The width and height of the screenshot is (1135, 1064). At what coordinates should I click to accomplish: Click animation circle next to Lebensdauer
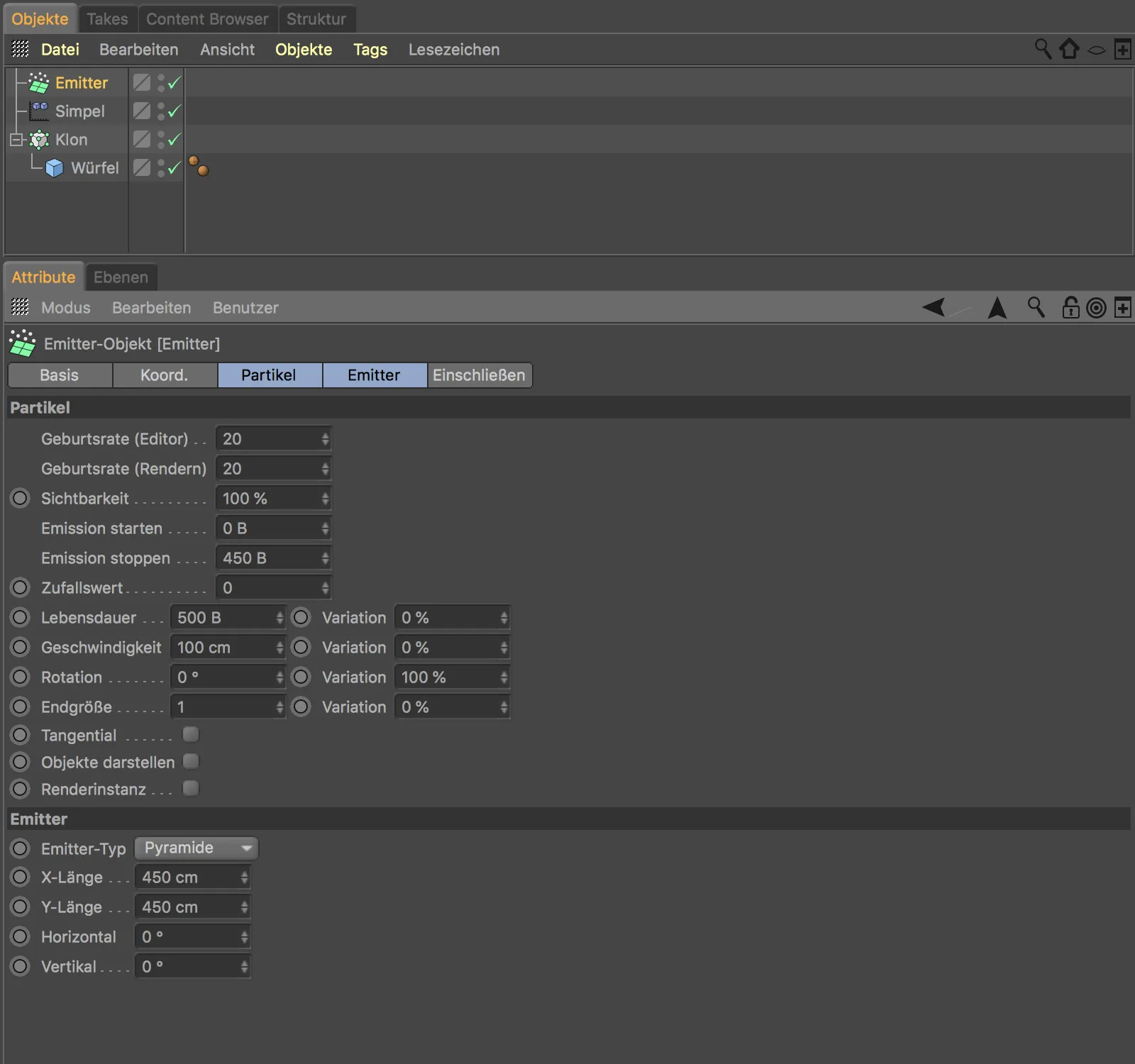pos(21,617)
